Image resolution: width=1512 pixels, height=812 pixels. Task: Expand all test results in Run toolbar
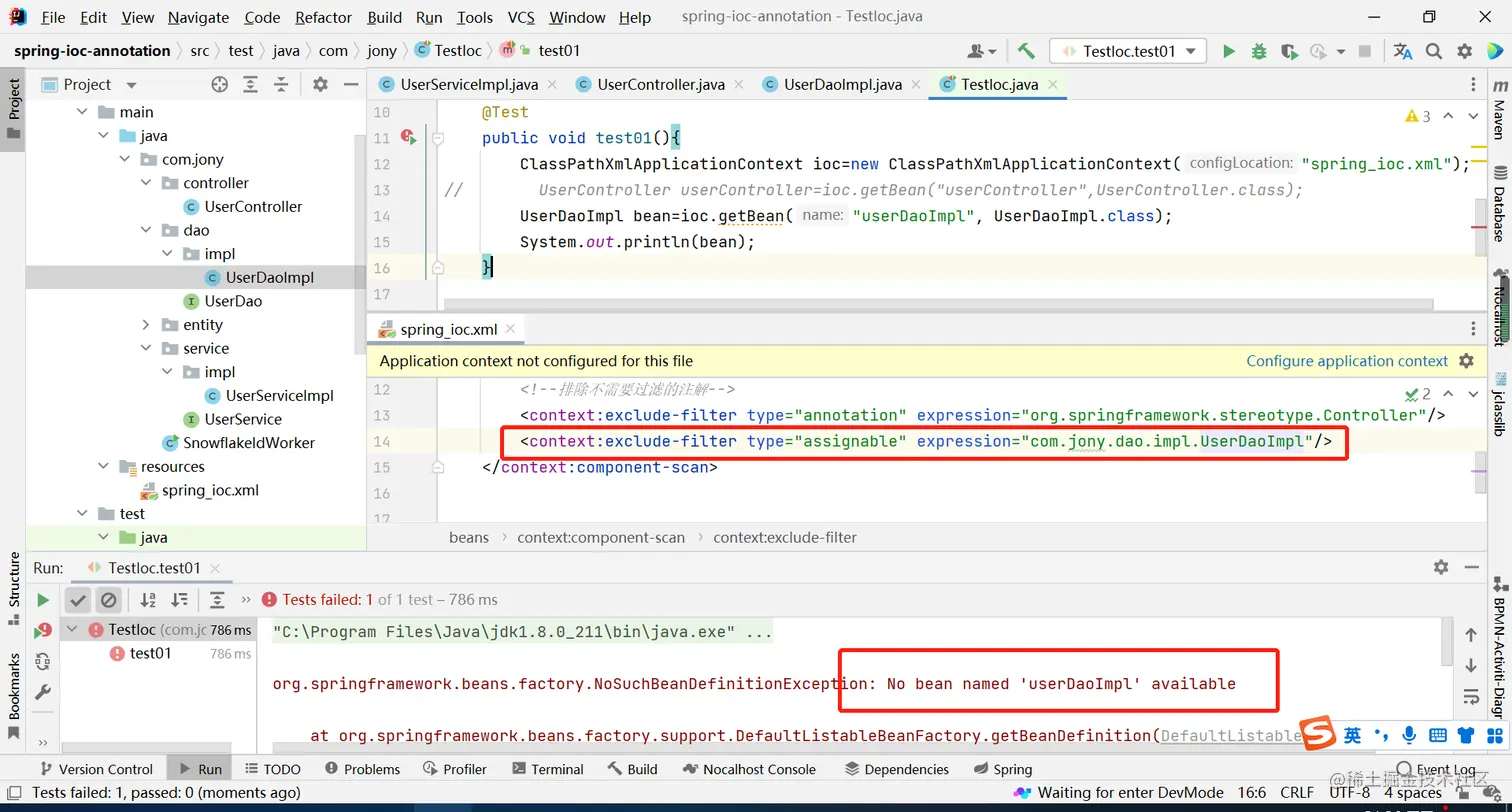pos(217,600)
